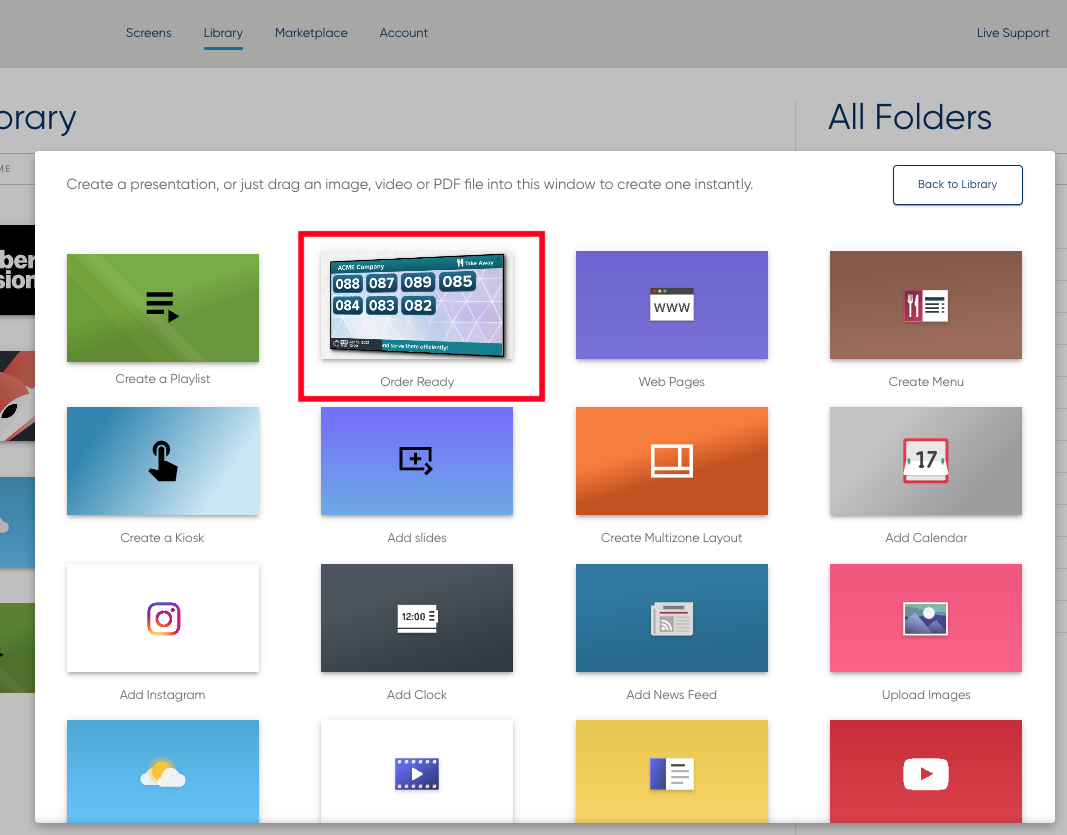Open the Account menu item
The height and width of the screenshot is (835, 1067).
[x=404, y=33]
